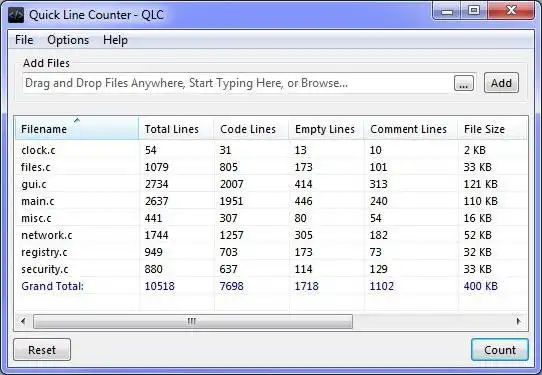Click main.c empty lines value 446
Viewport: 542px width, 375px height.
pos(303,201)
